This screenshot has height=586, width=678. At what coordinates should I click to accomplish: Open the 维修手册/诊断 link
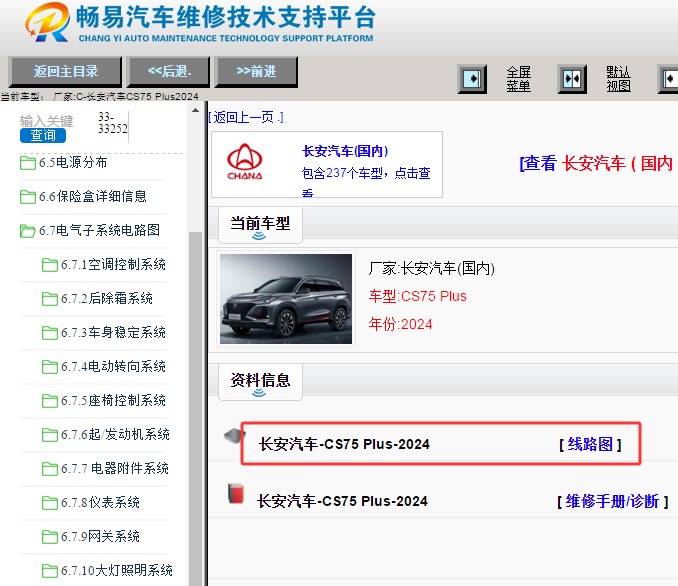click(x=612, y=501)
